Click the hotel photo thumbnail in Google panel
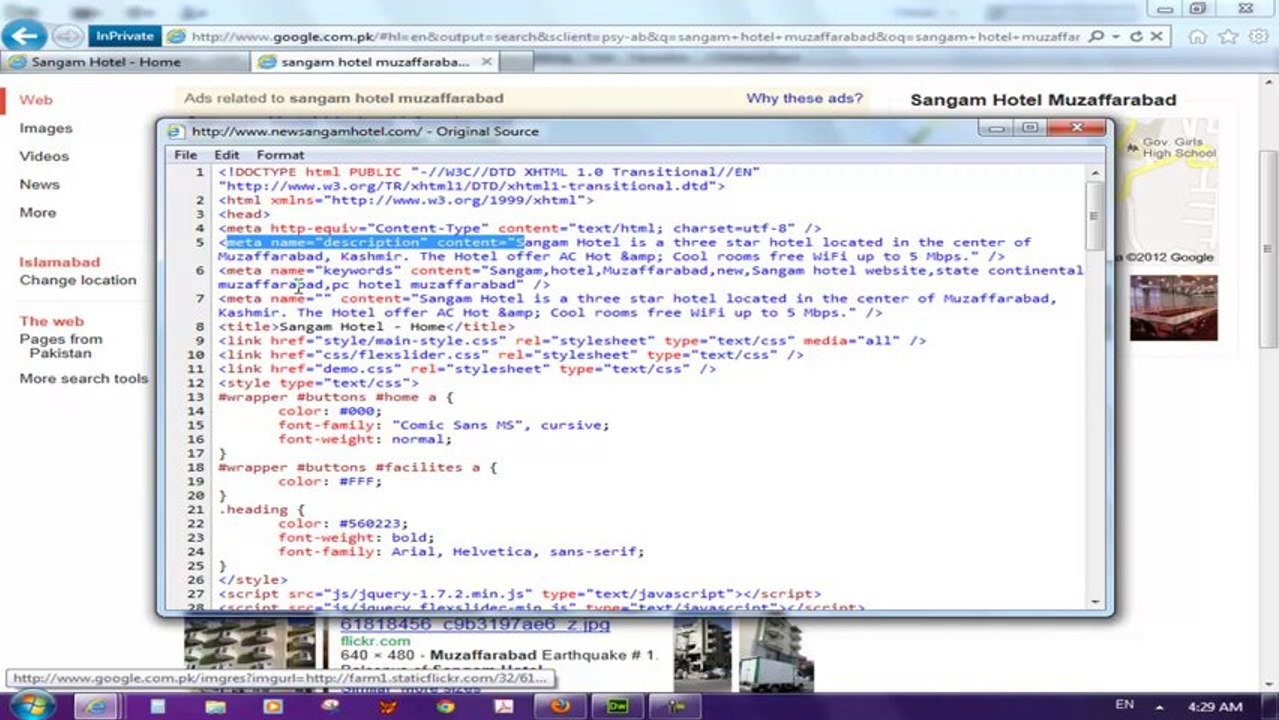The image size is (1279, 720). (1174, 308)
